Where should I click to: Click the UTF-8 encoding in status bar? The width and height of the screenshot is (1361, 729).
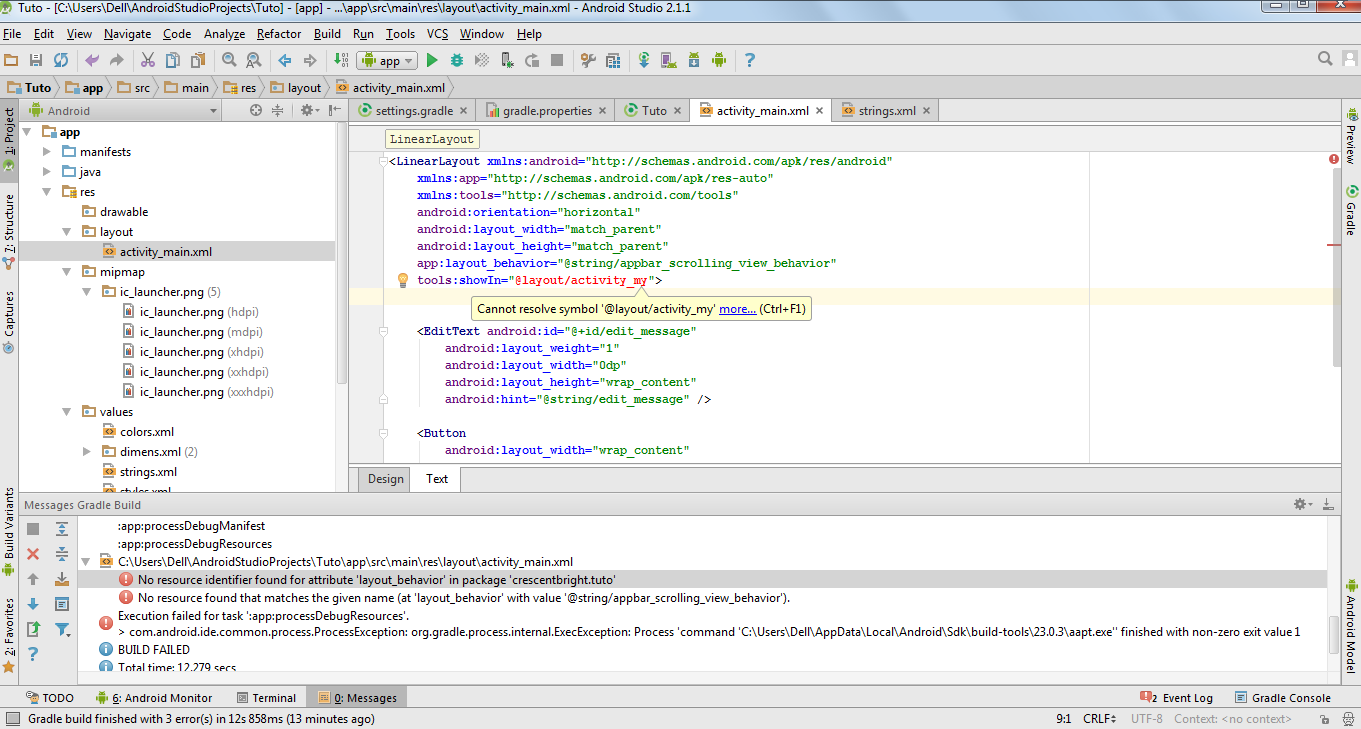tap(1146, 719)
